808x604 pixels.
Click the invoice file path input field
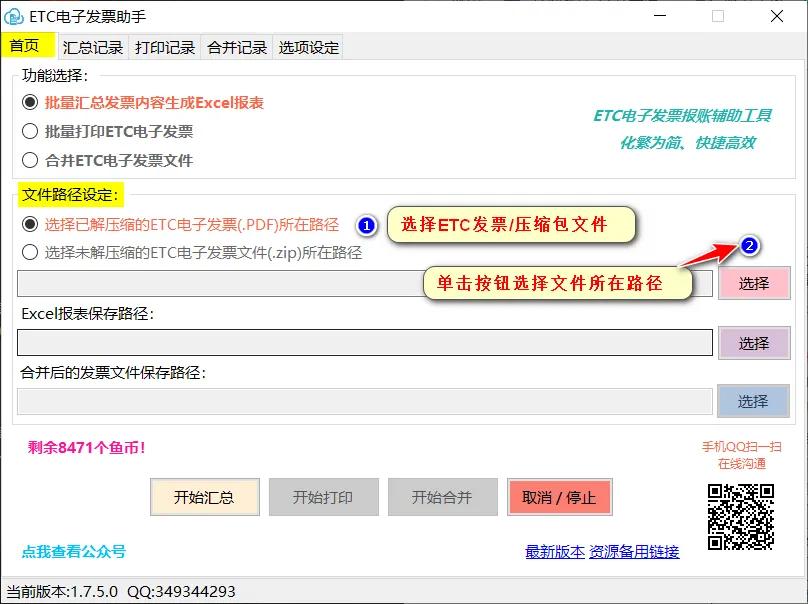click(365, 283)
